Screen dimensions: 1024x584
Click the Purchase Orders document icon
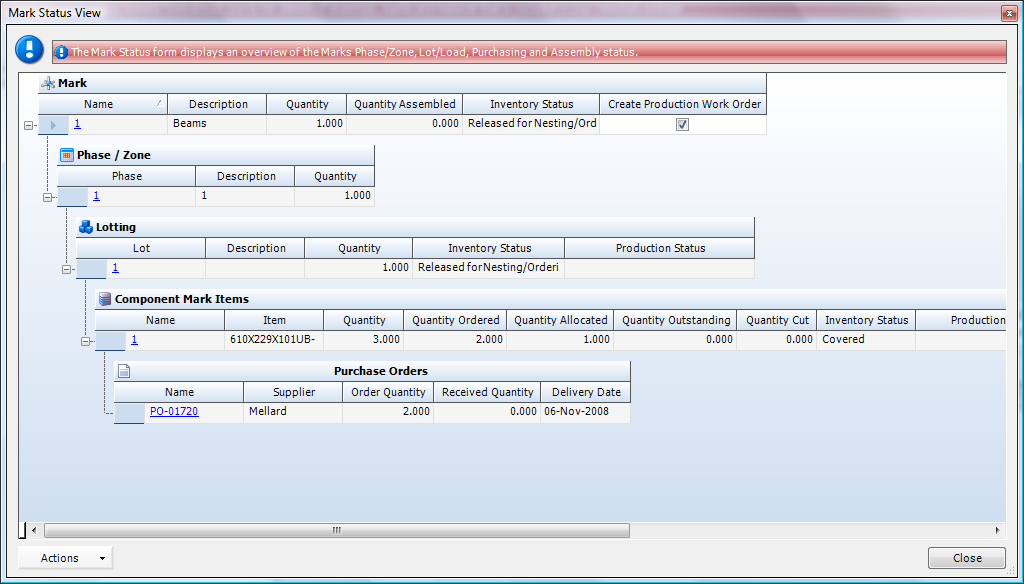click(x=124, y=371)
